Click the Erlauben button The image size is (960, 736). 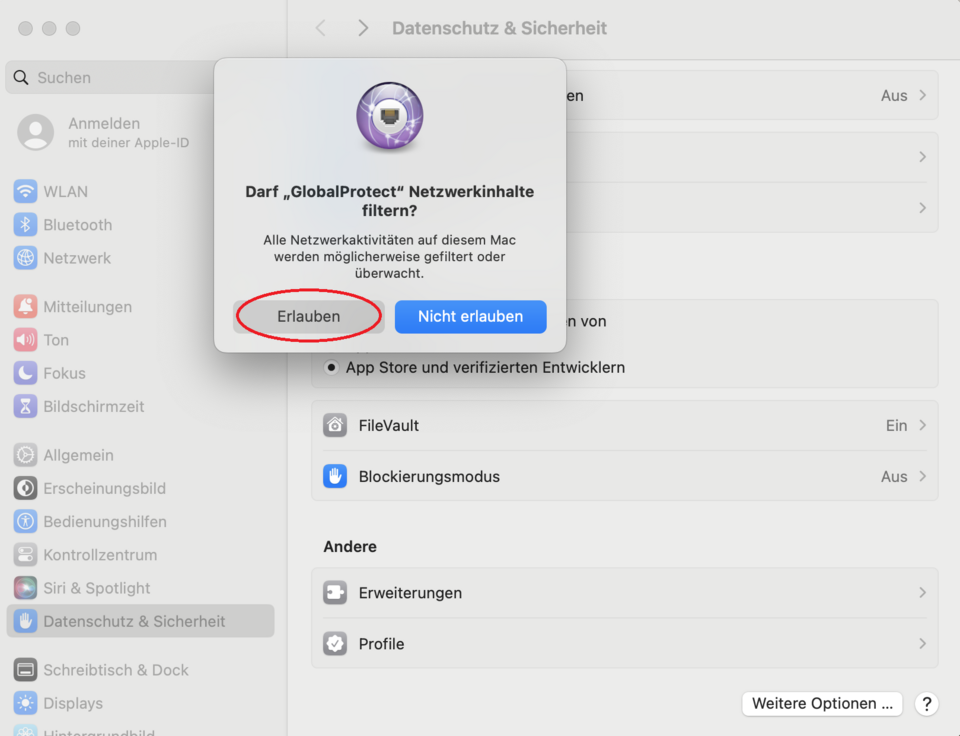(309, 316)
